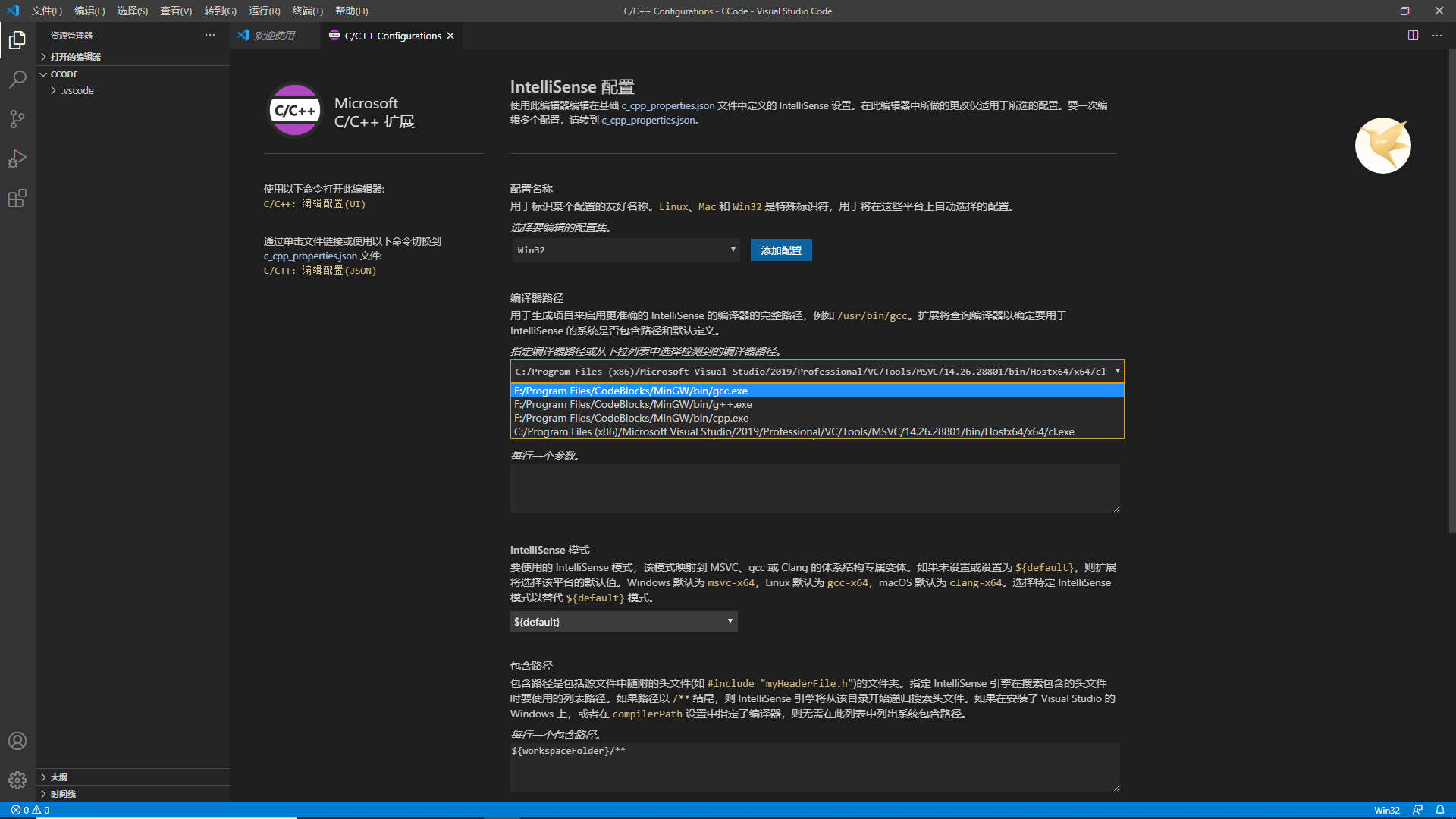The height and width of the screenshot is (819, 1456).
Task: Click the errors and warnings status indicator
Action: coord(30,810)
